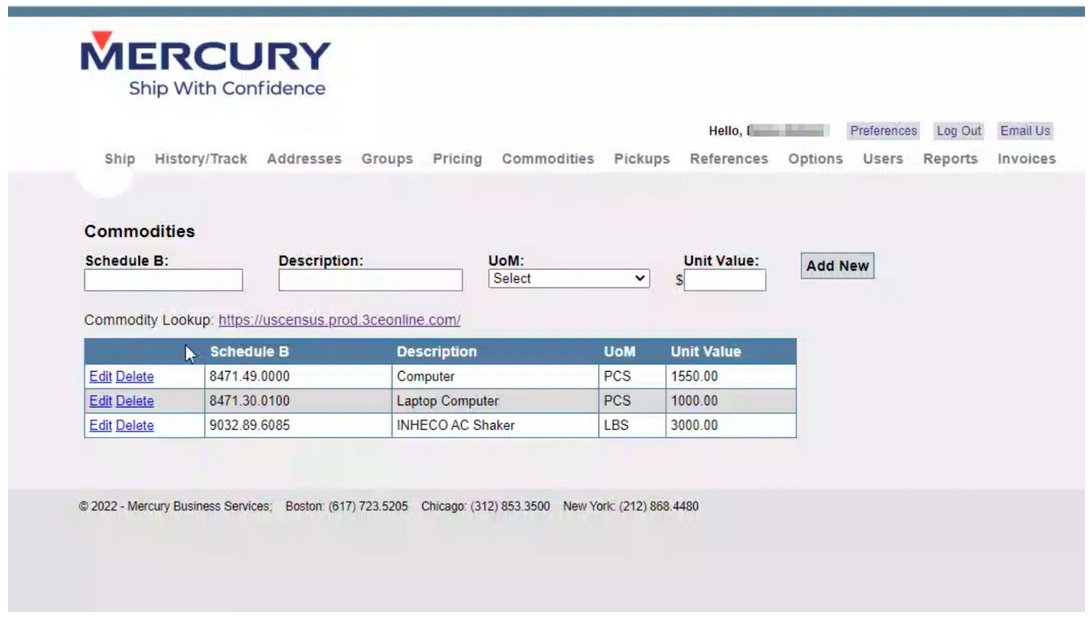Click into the Description input field
Screen dimensions: 1092x619
[x=370, y=280]
